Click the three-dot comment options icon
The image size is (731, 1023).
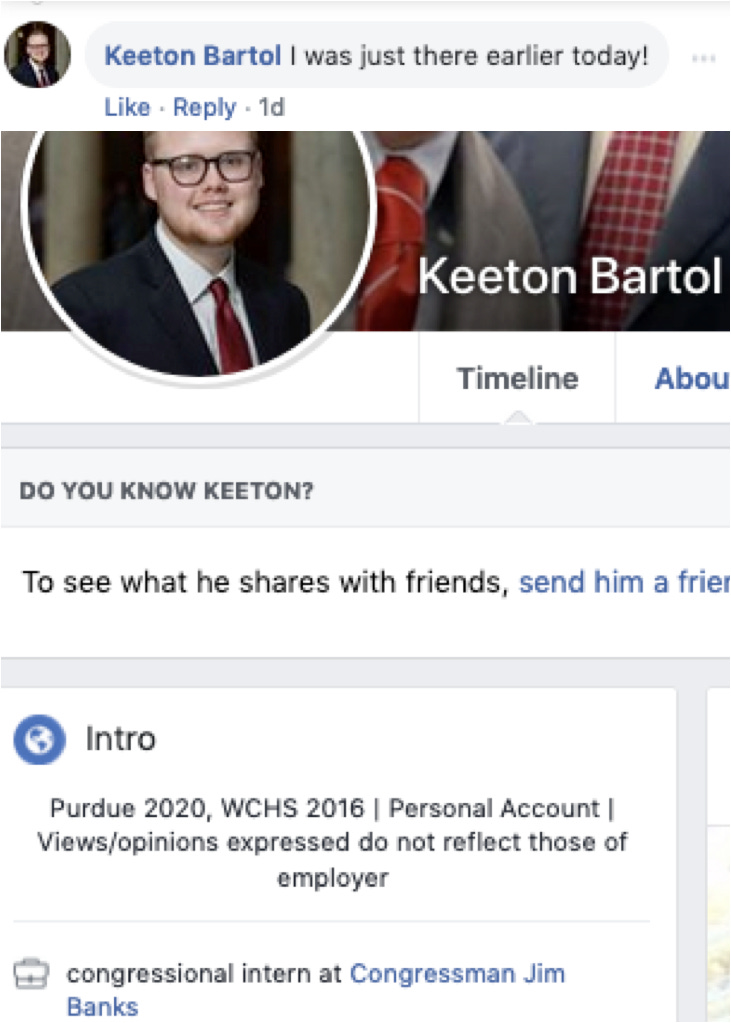704,58
